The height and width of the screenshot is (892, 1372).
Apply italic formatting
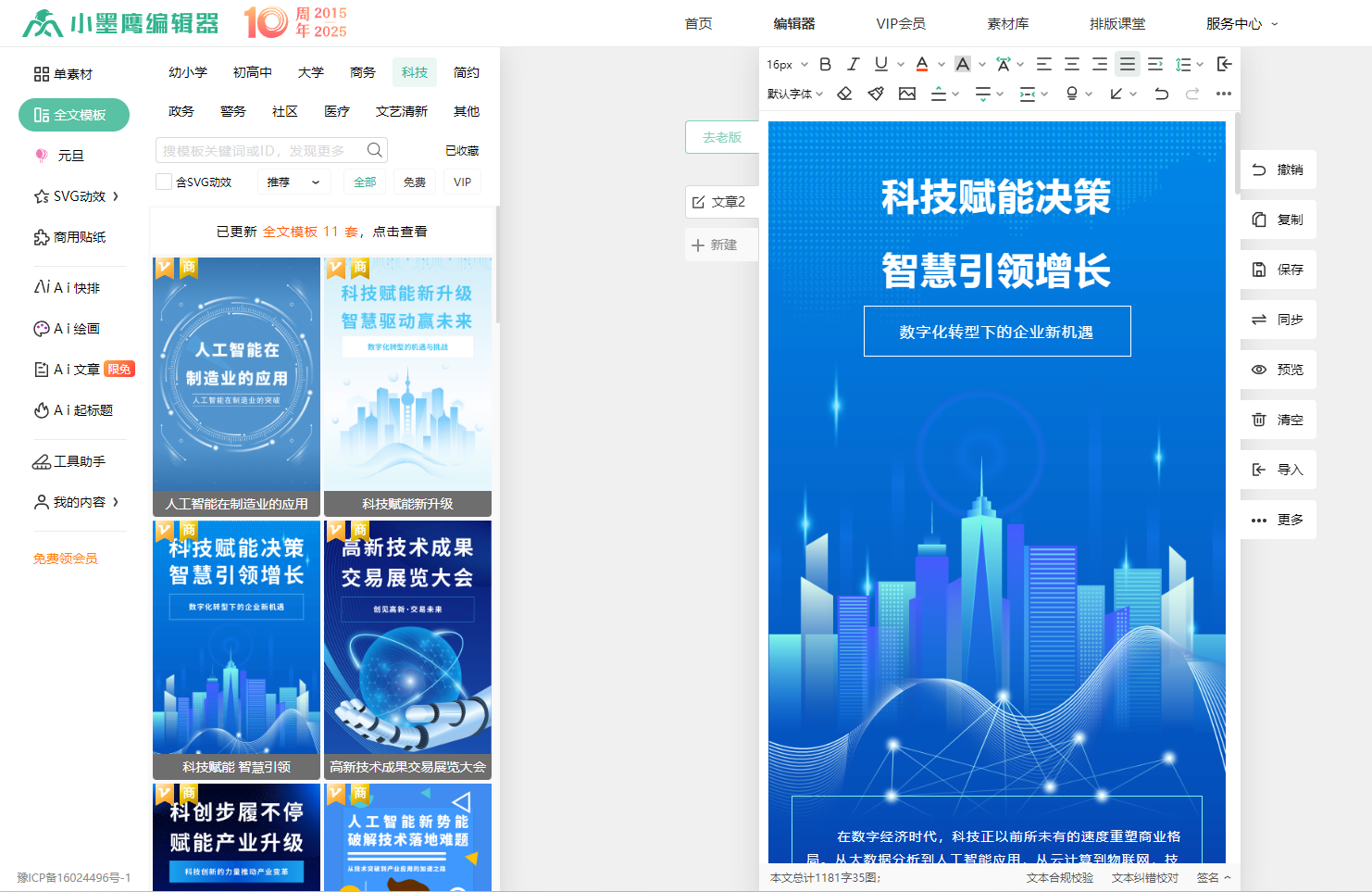[853, 64]
